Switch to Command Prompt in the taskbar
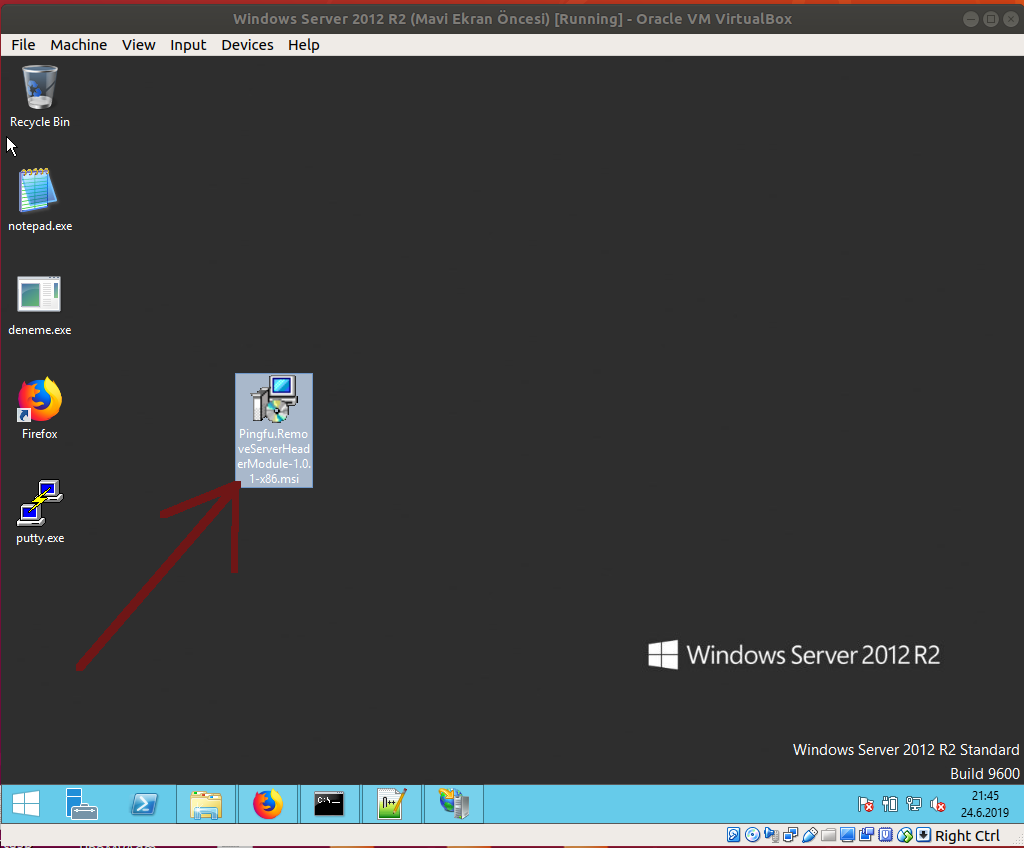 pyautogui.click(x=329, y=804)
